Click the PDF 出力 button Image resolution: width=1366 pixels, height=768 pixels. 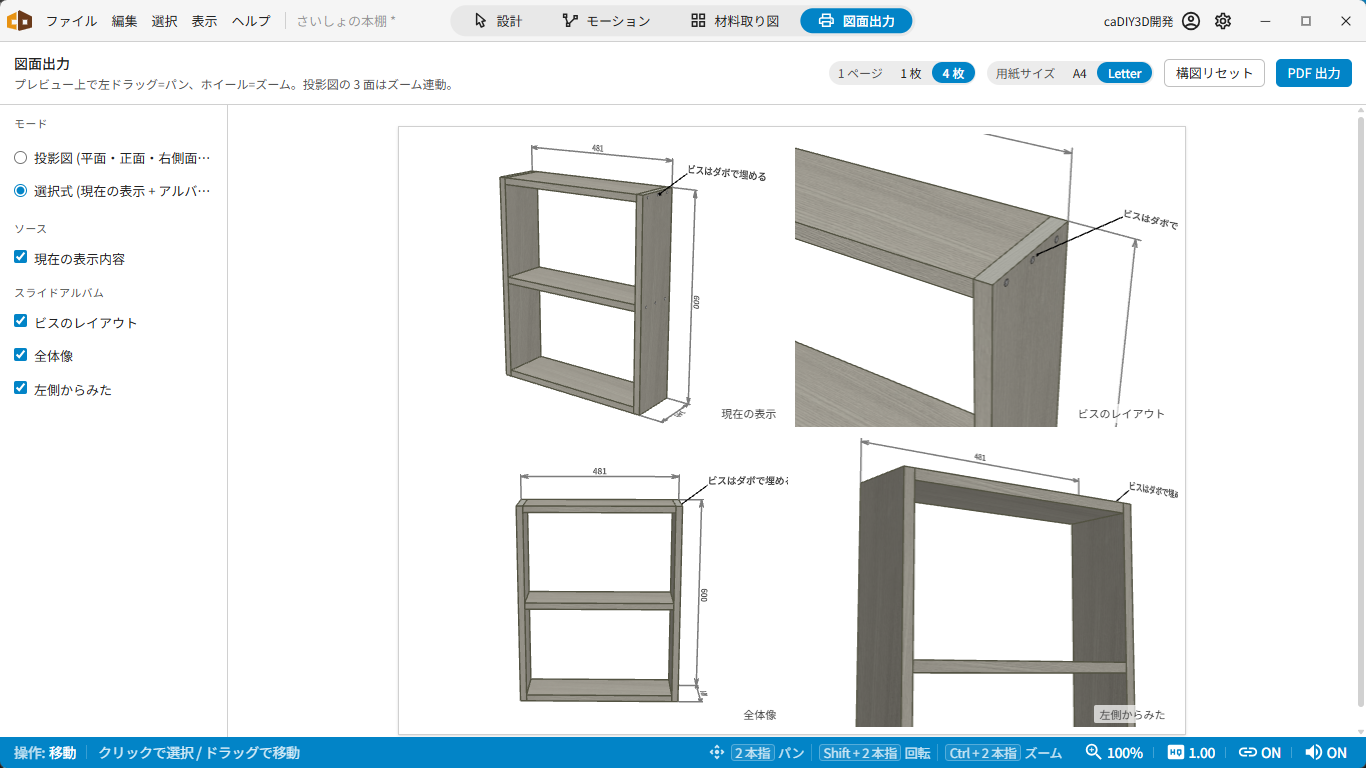pos(1314,73)
